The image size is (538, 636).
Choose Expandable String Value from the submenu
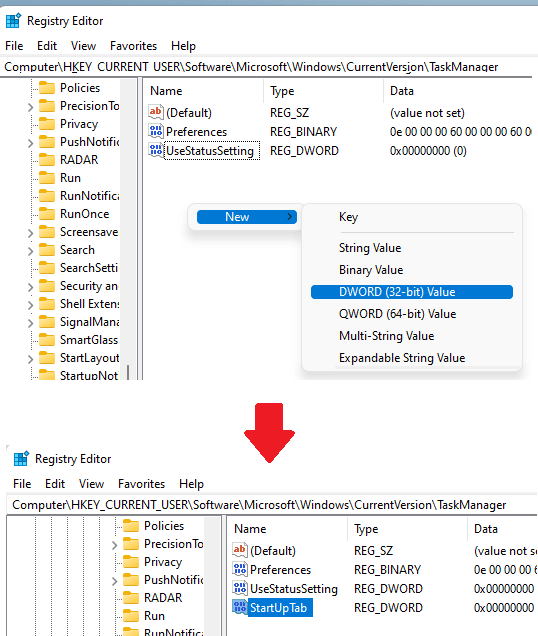[402, 358]
